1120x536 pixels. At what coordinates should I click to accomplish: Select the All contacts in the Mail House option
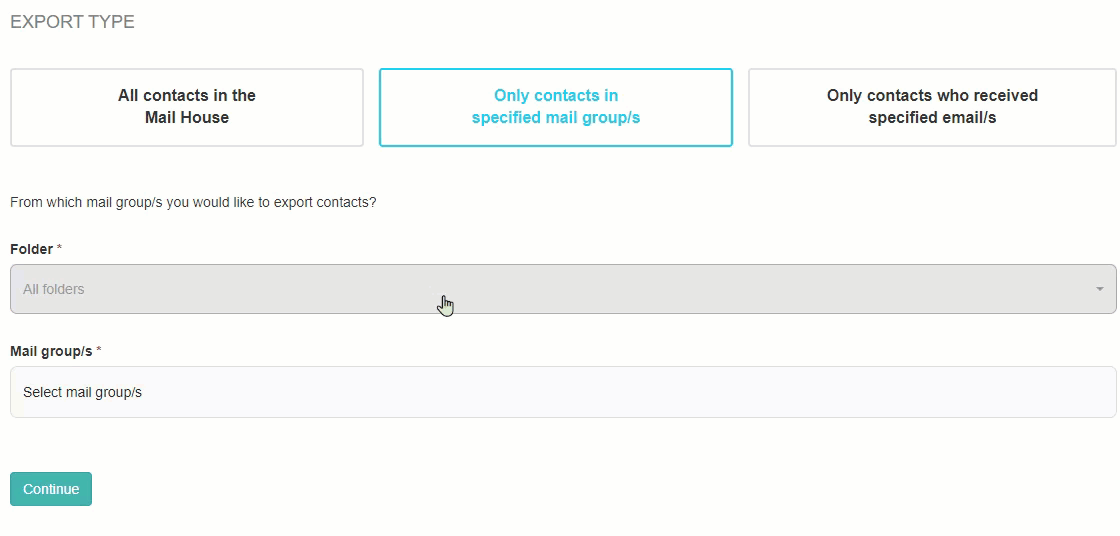pos(186,107)
